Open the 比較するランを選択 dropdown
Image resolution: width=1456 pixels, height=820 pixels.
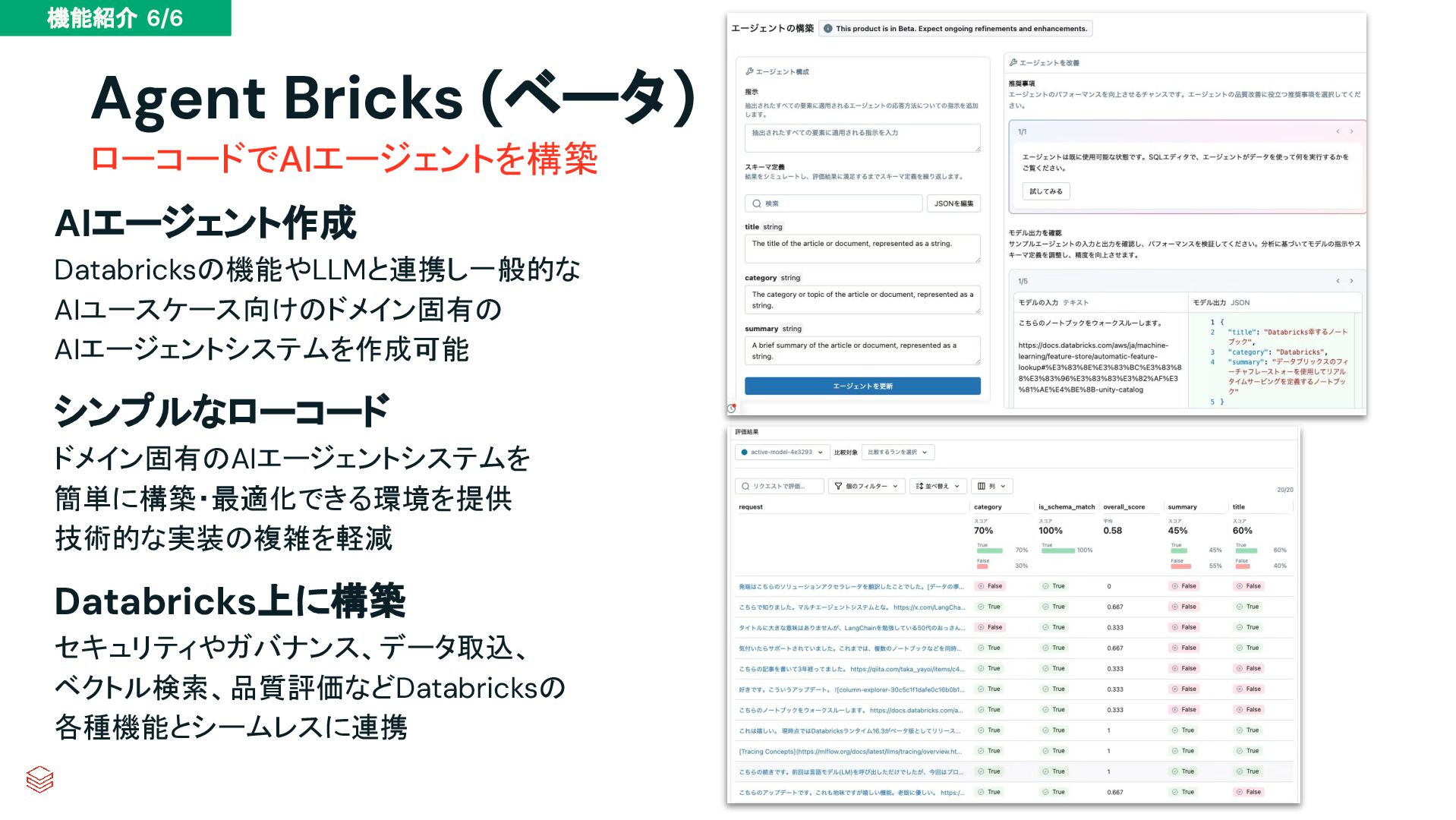point(898,453)
